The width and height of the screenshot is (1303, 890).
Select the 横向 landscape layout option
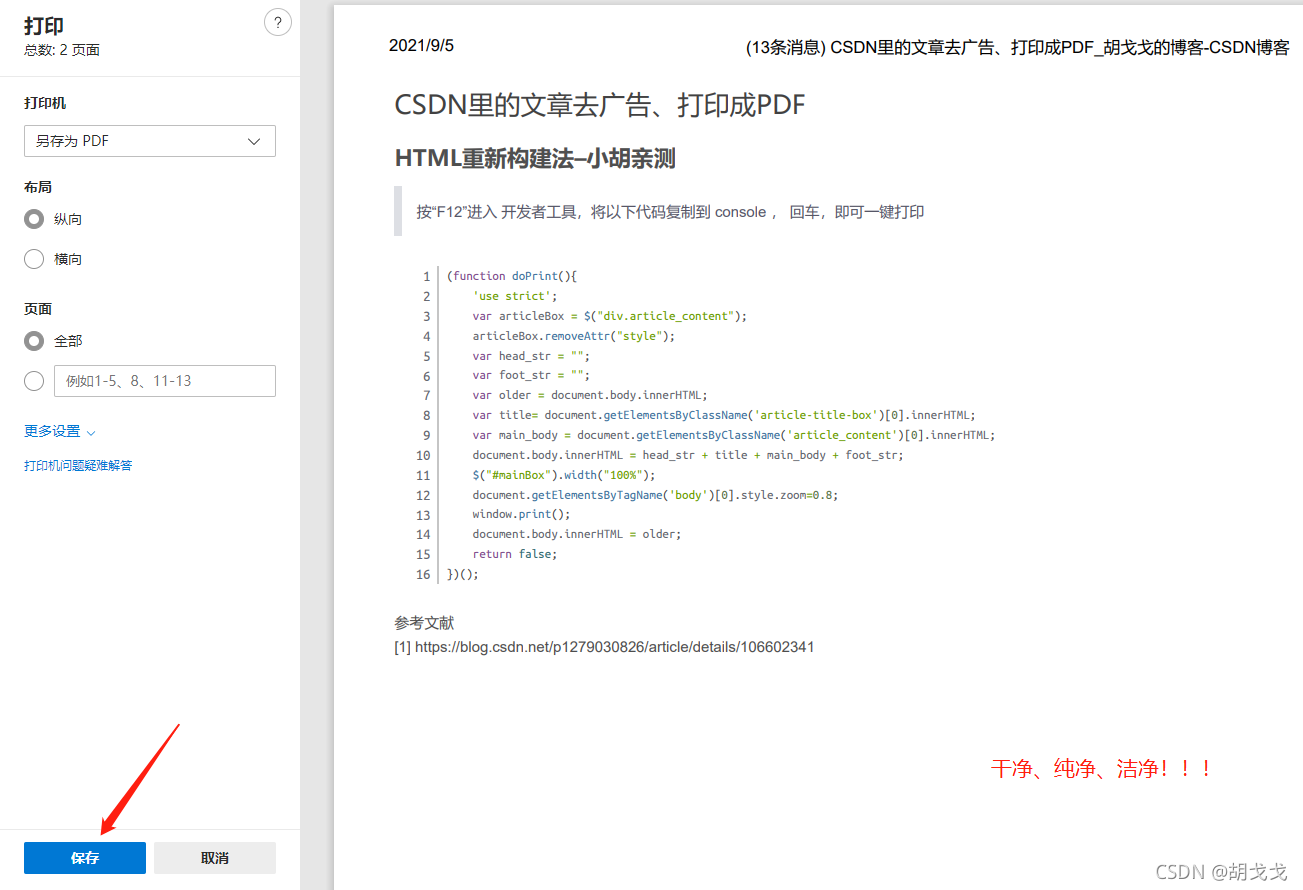coord(34,259)
